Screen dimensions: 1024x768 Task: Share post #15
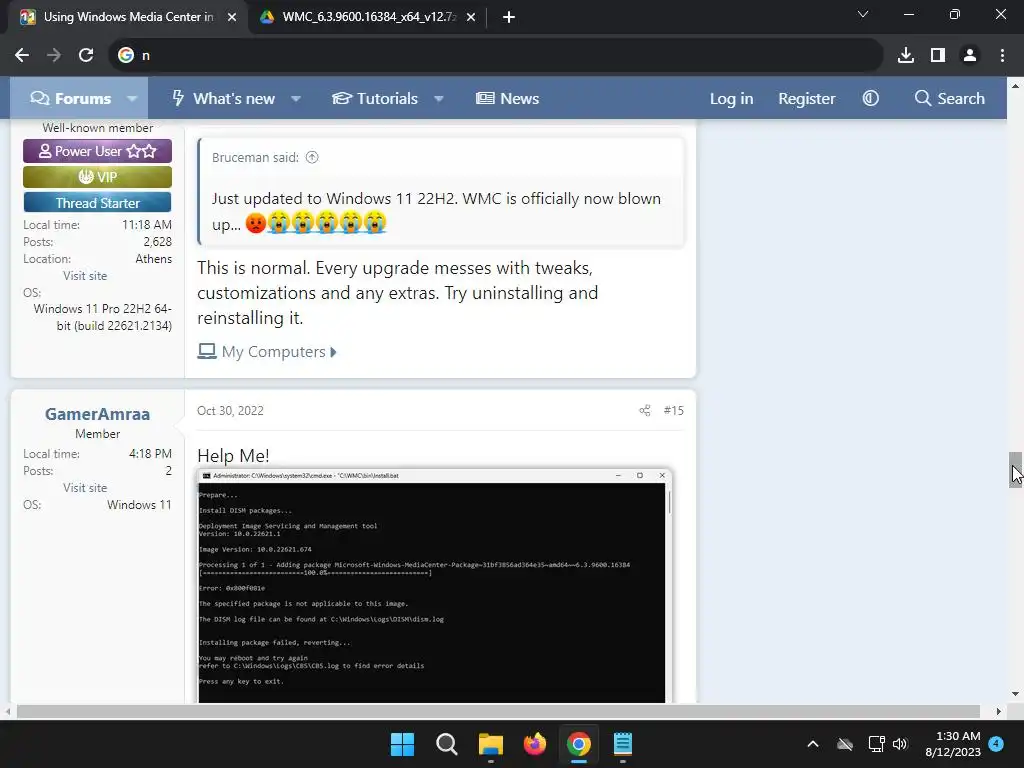(645, 411)
